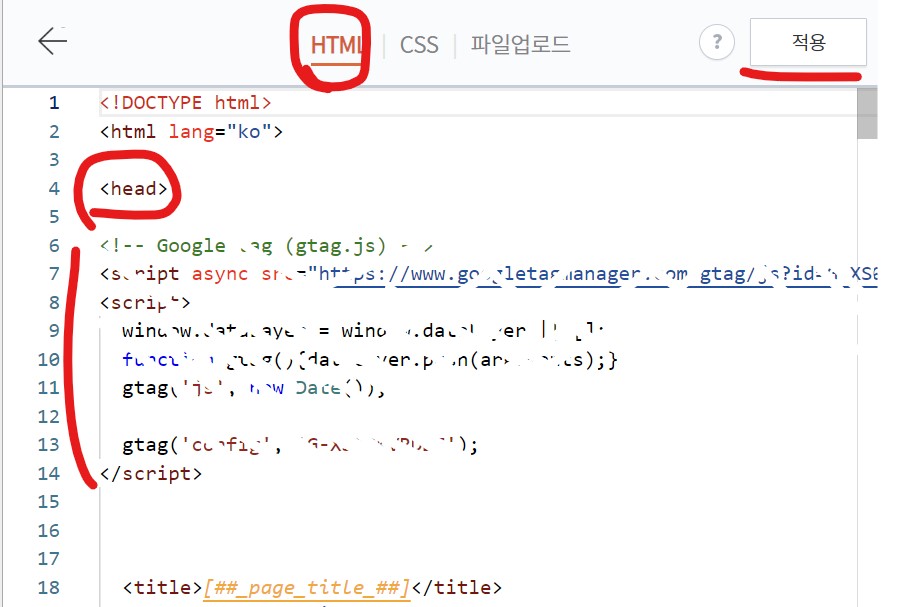Click the gtag('js', new Date()) line

tap(254, 388)
